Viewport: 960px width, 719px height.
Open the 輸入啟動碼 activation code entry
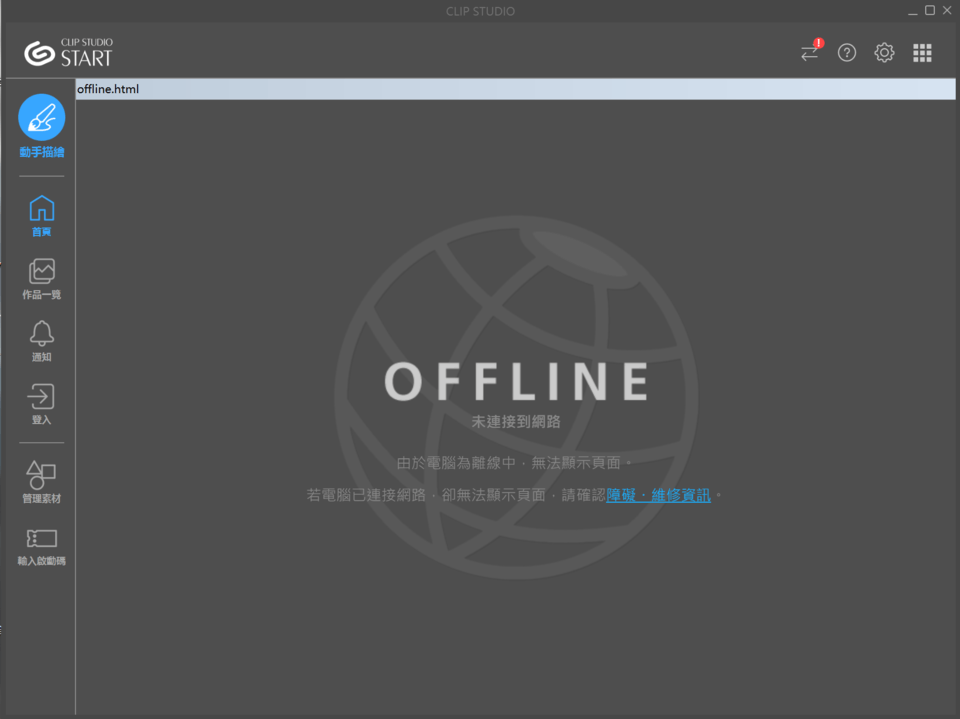40,538
